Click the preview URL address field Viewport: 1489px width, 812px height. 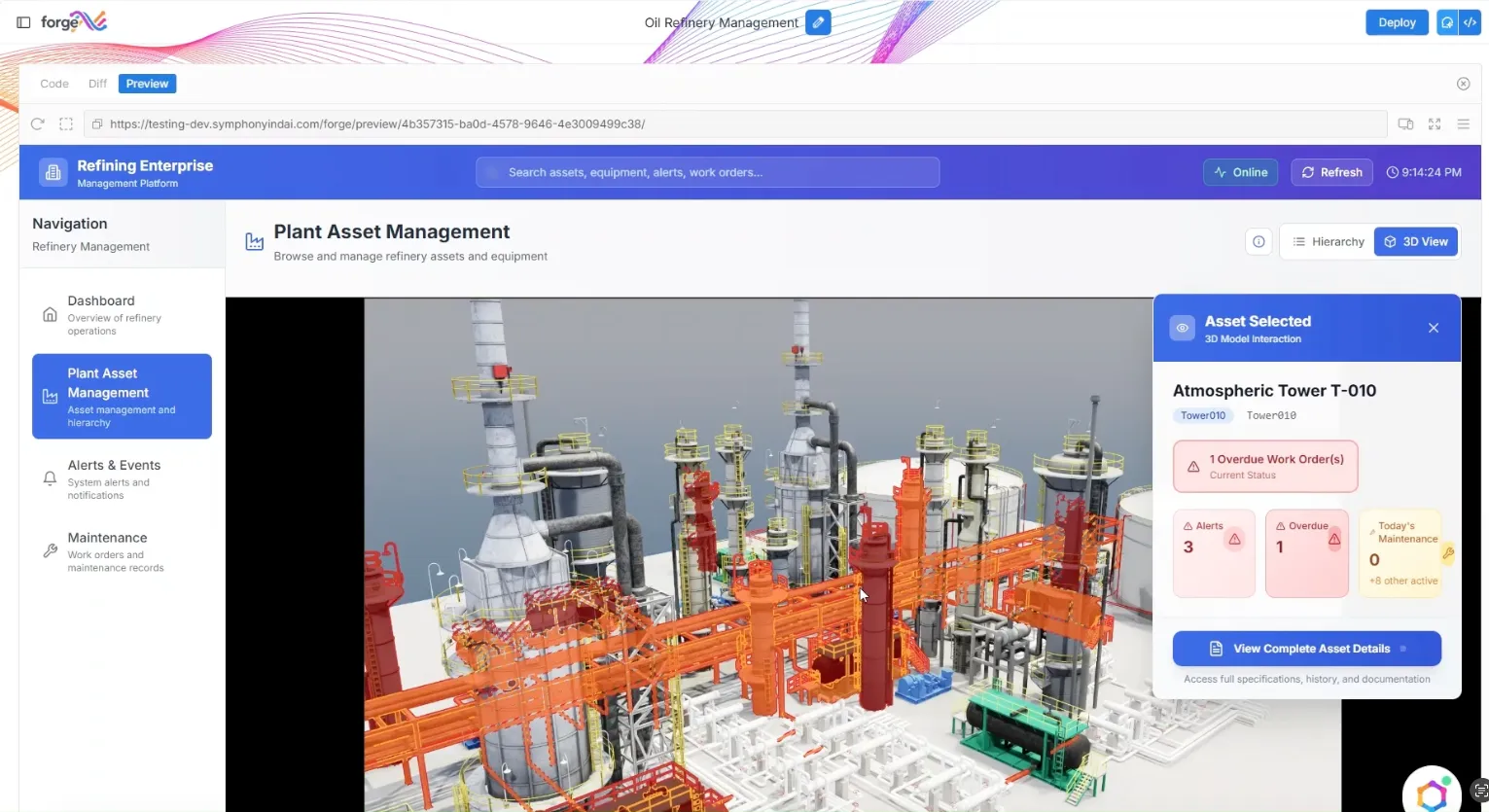(735, 124)
